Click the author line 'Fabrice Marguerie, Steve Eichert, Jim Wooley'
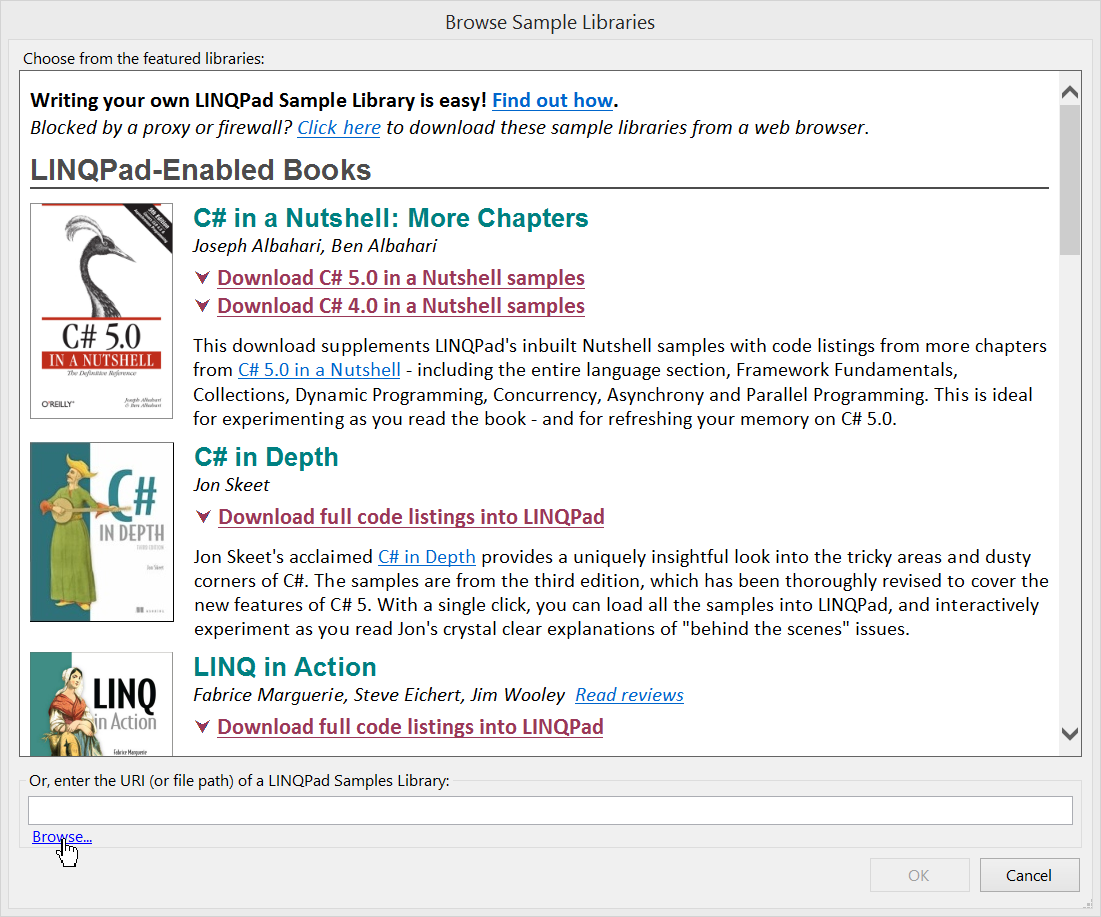 (378, 695)
